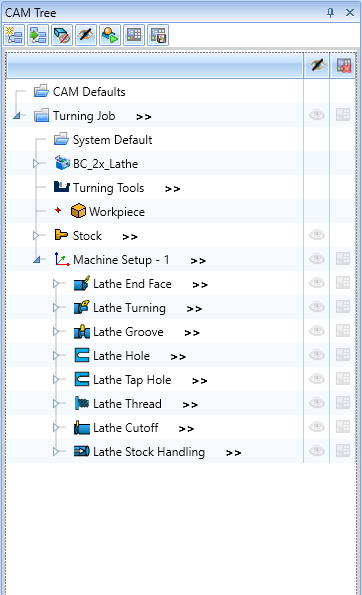362x595 pixels.
Task: Select the Lathe Tap Hole label
Action: pos(132,380)
